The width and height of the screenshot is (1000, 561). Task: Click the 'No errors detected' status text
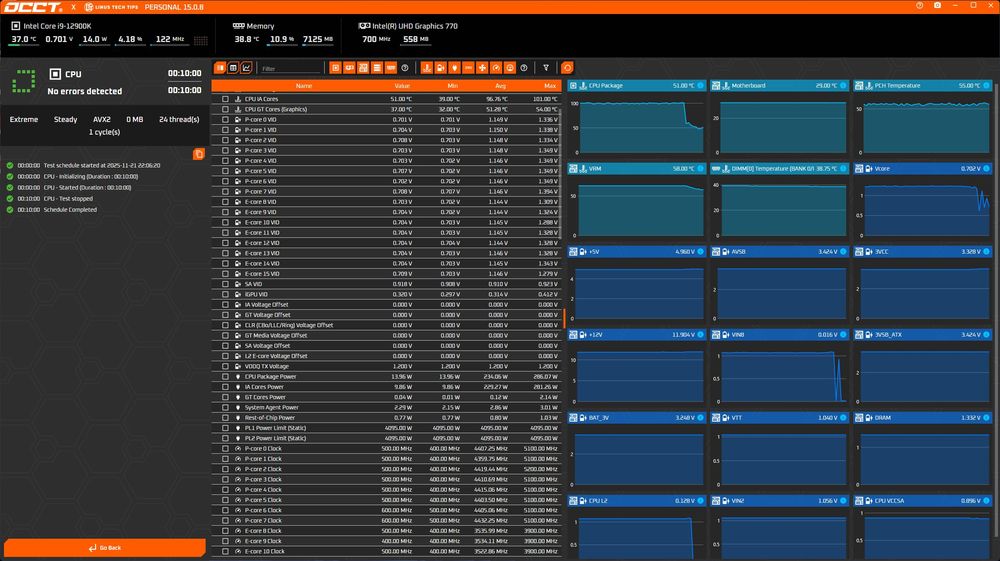pos(85,91)
